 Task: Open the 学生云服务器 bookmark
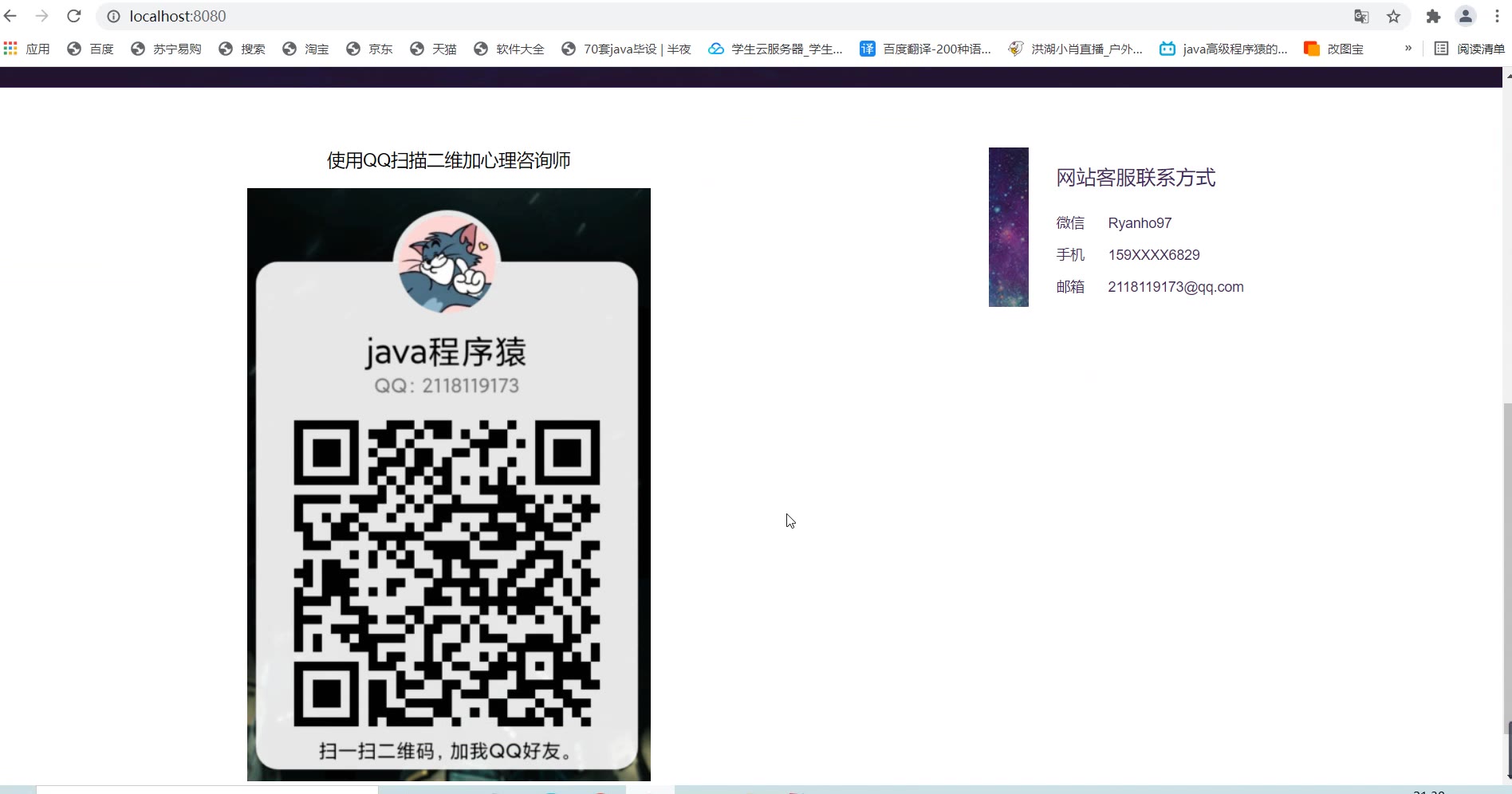tap(775, 49)
